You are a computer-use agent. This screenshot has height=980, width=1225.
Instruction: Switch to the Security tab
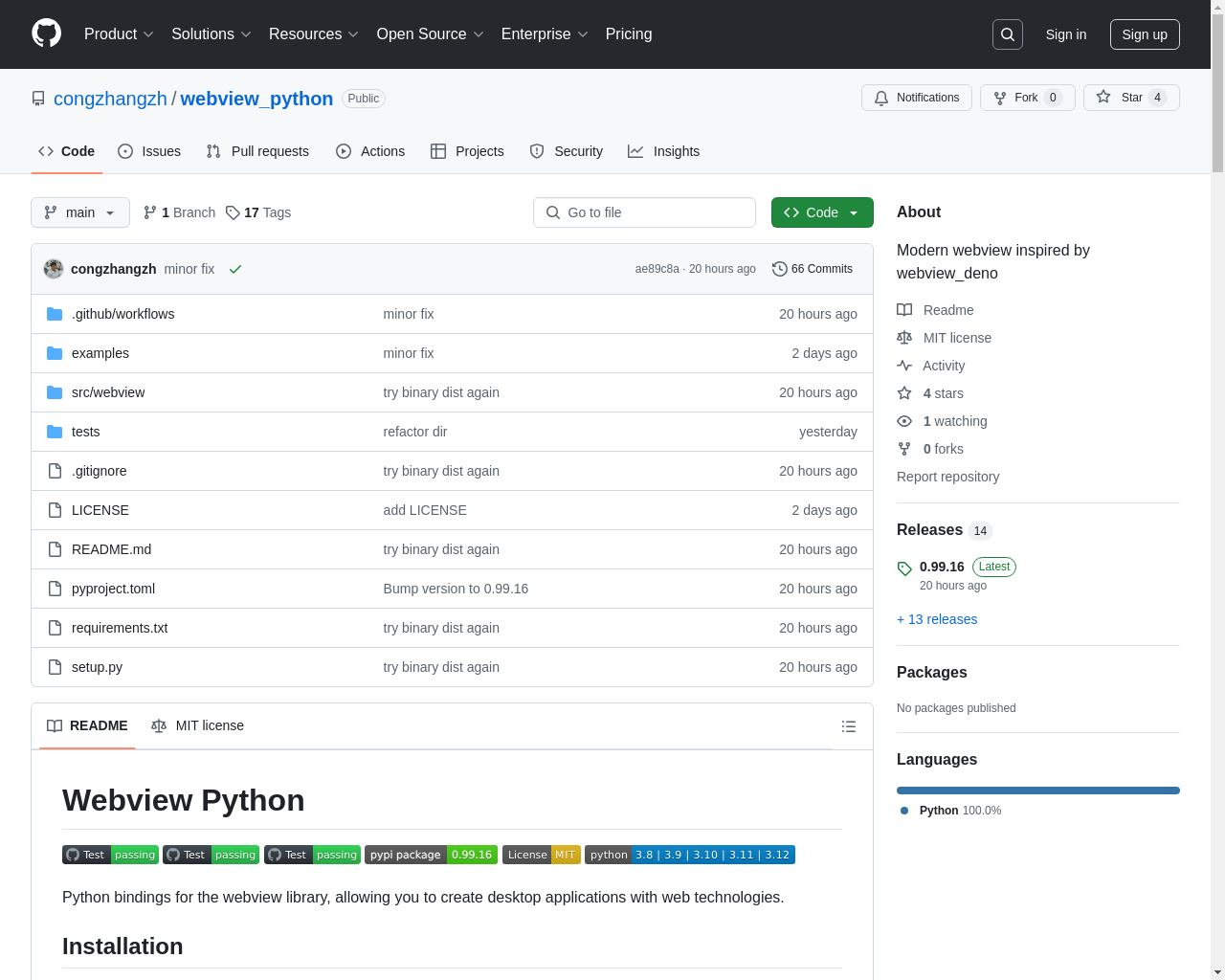[567, 151]
